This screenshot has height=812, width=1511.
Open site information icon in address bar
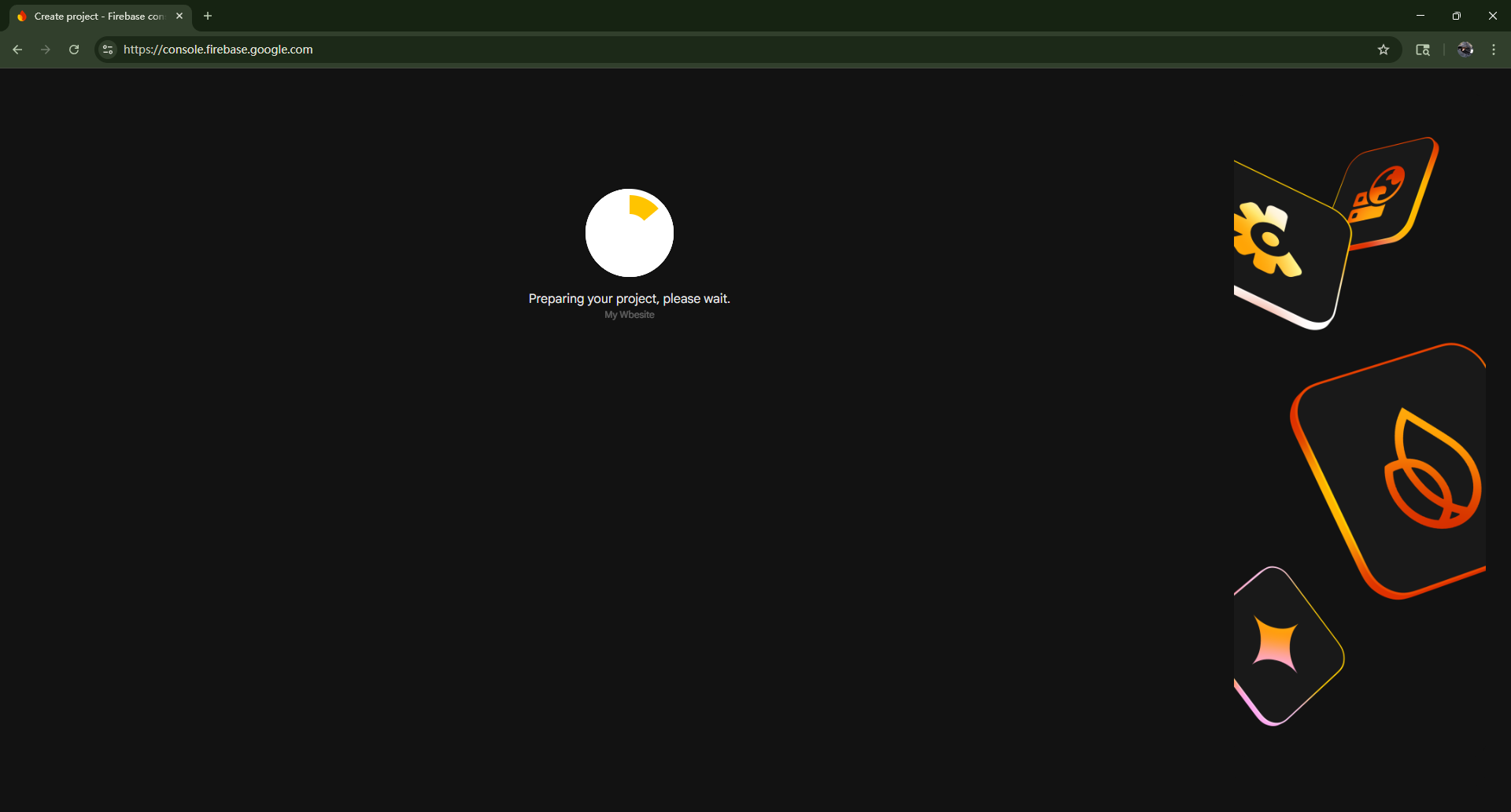point(108,50)
